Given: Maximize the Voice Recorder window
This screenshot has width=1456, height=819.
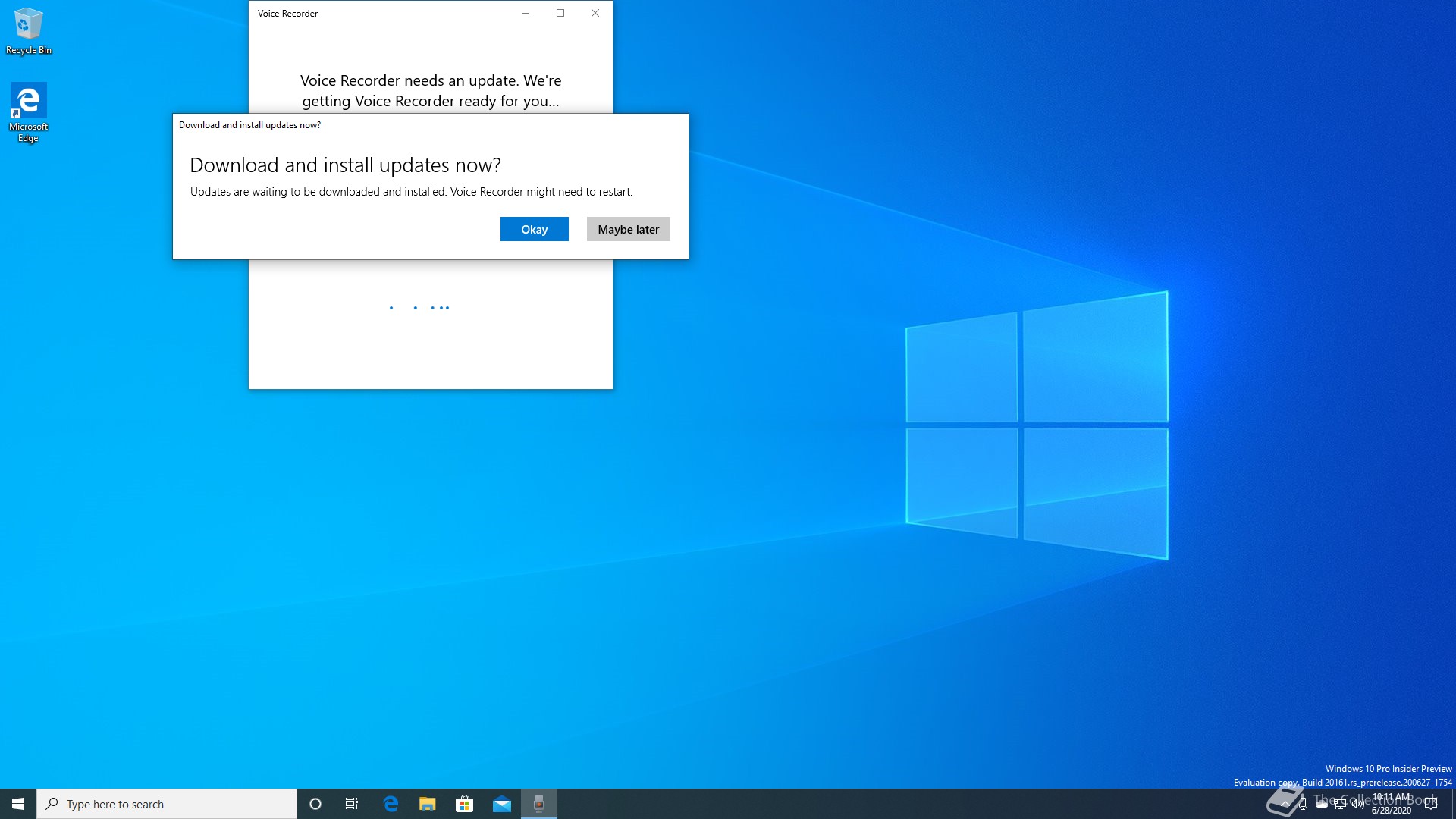Looking at the screenshot, I should [x=560, y=13].
